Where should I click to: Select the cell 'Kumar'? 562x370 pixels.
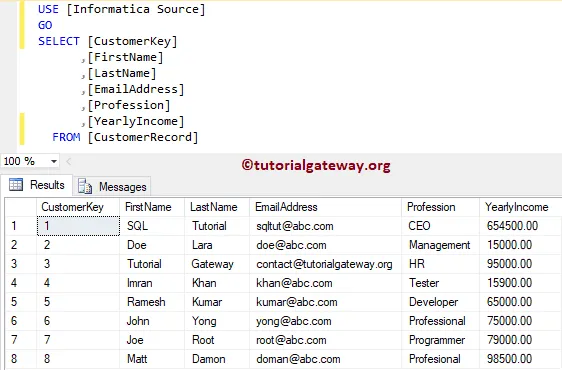click(x=217, y=302)
